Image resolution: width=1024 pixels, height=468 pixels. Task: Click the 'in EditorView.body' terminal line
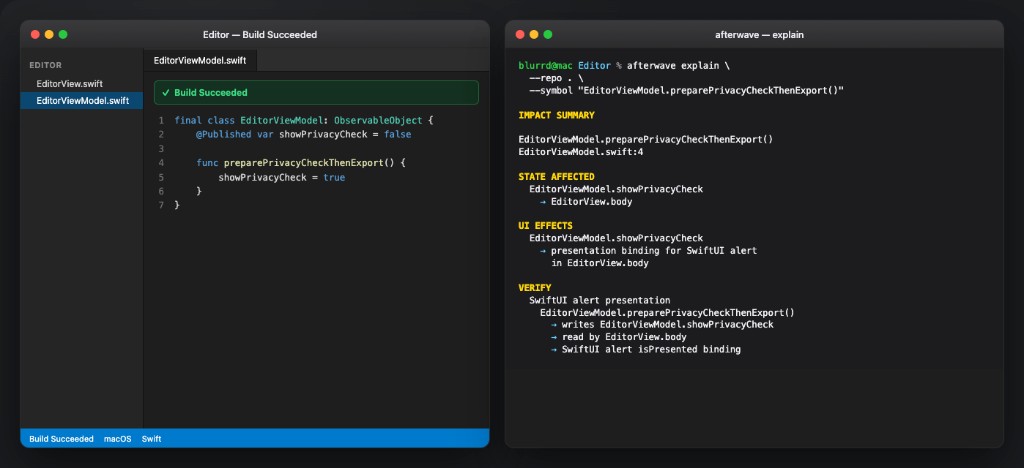click(x=600, y=263)
